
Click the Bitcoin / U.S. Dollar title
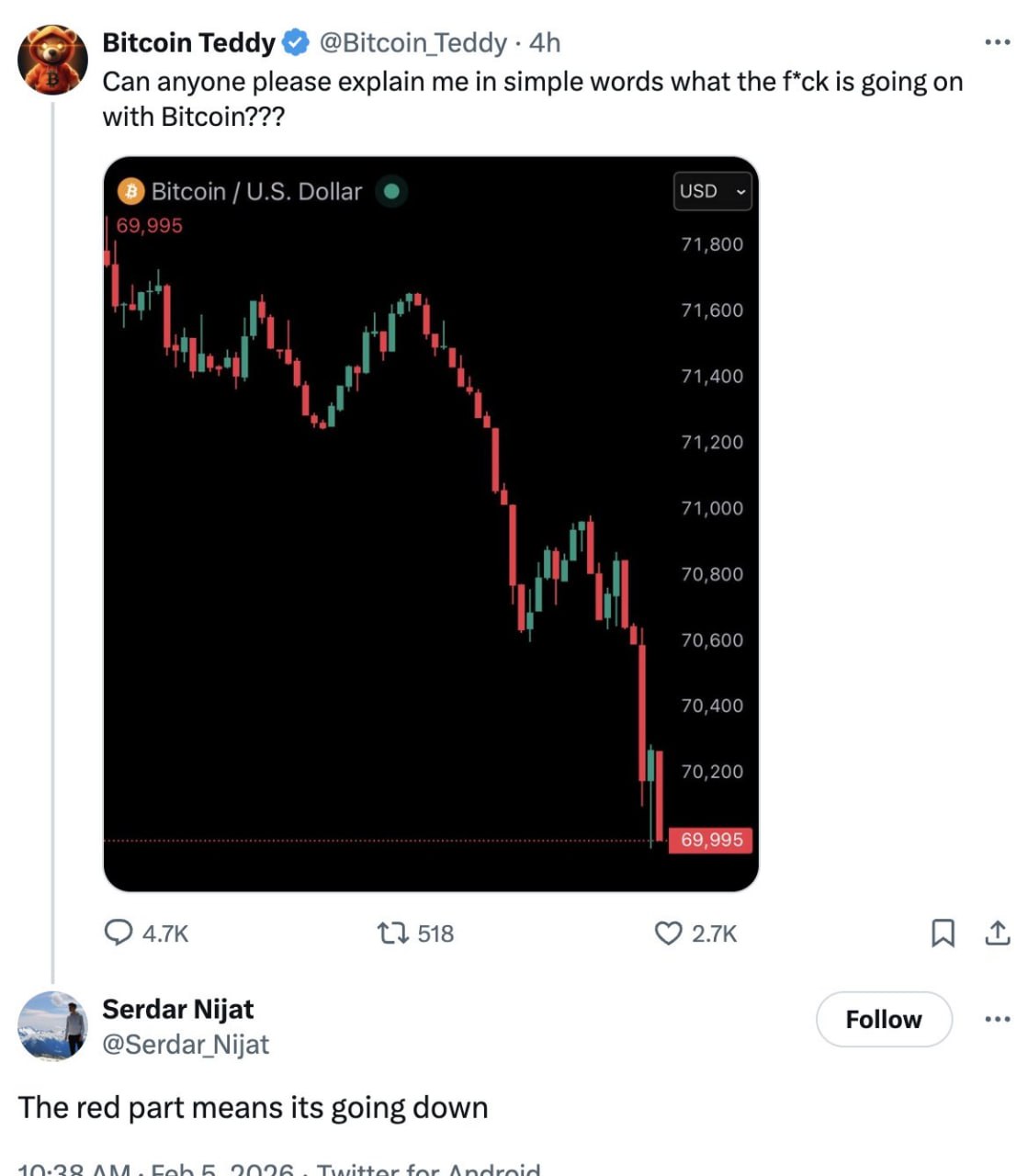(x=256, y=191)
